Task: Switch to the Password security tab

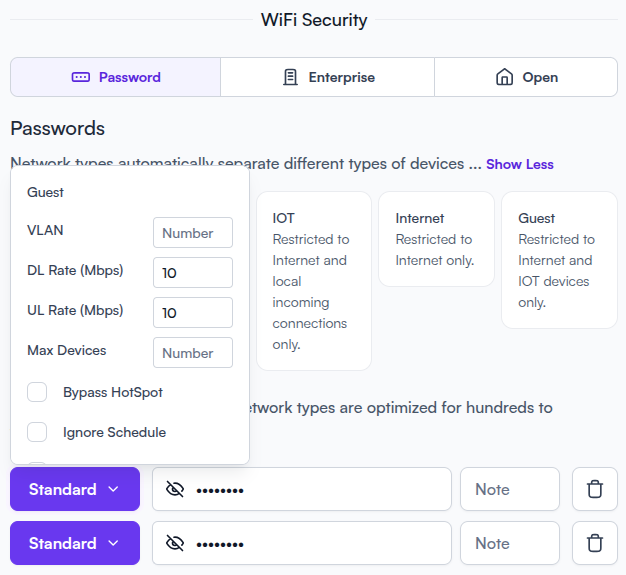Action: [x=116, y=77]
